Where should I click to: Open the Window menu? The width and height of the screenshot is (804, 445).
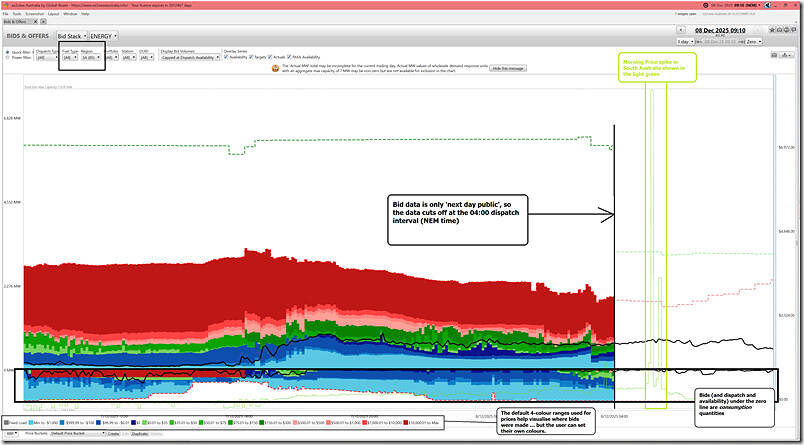(x=70, y=14)
